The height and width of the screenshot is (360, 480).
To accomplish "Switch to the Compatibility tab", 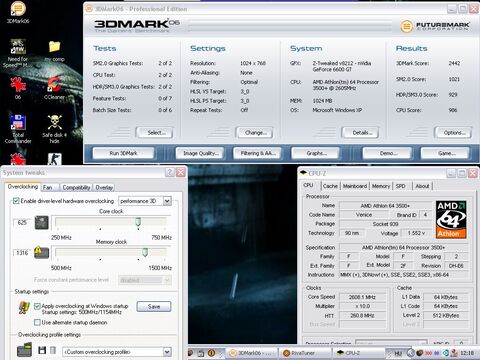I will pyautogui.click(x=76, y=187).
